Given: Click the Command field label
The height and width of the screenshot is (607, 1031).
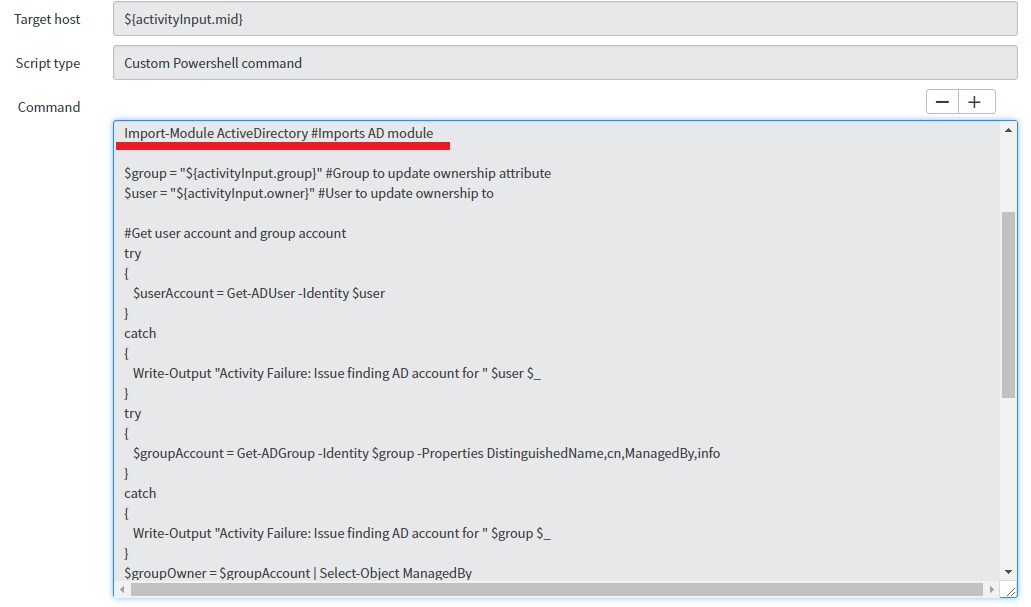Looking at the screenshot, I should (49, 107).
